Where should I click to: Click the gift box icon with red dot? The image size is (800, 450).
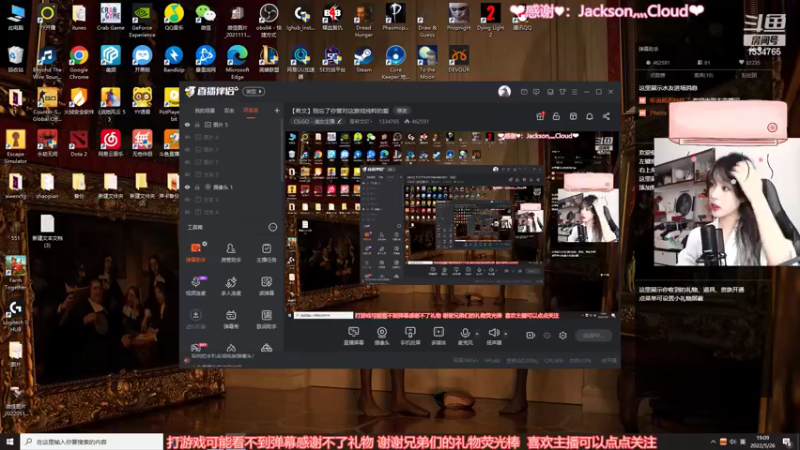click(540, 116)
